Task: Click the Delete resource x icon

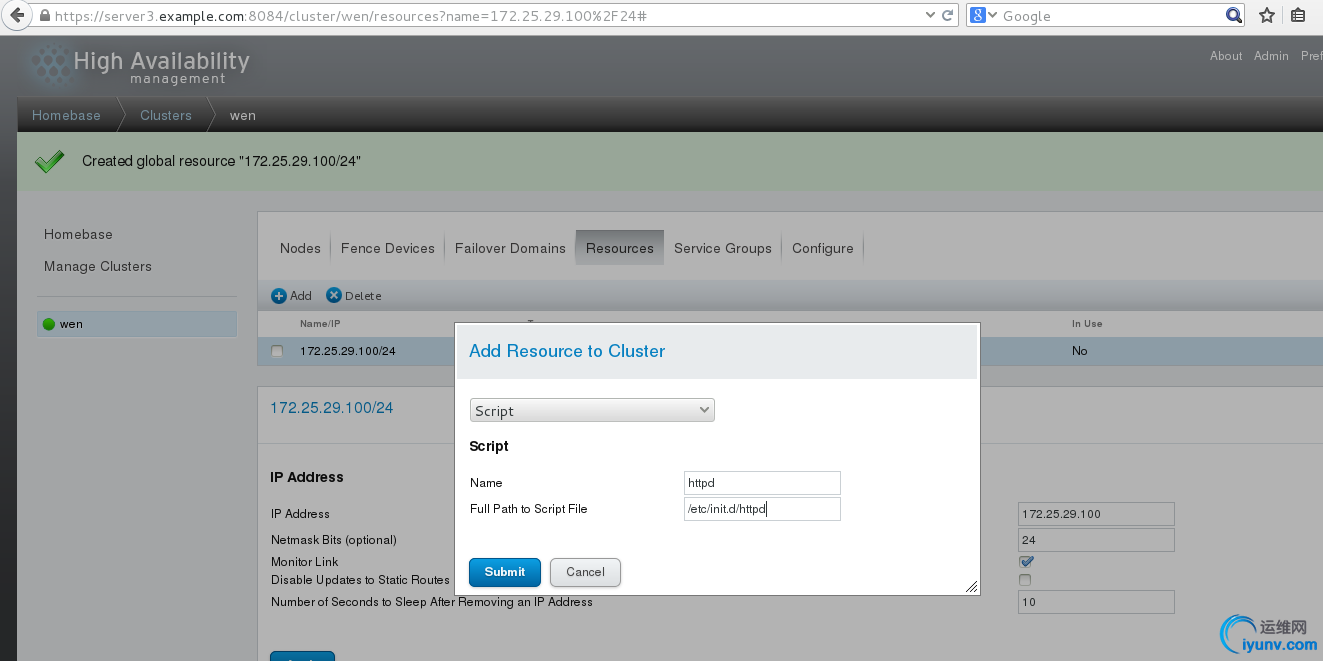Action: (x=334, y=296)
